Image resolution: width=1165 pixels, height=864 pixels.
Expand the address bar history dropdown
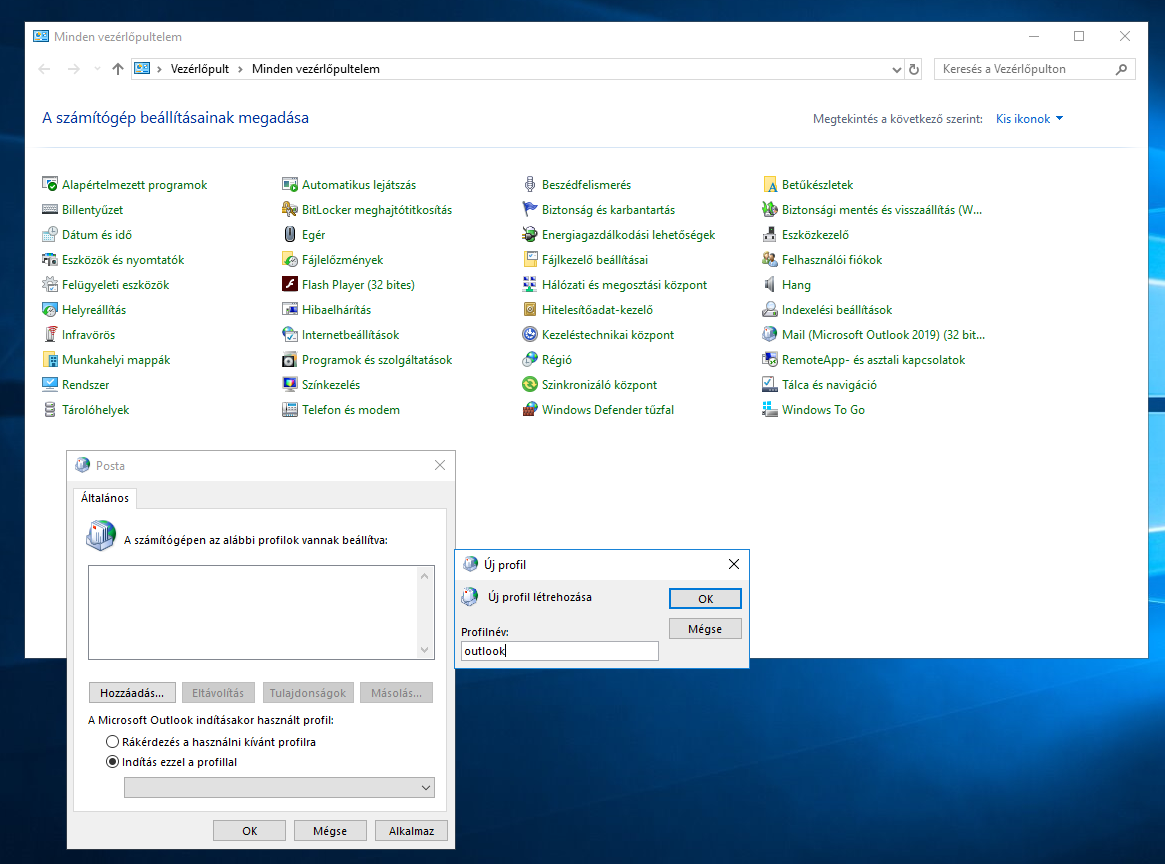[896, 69]
